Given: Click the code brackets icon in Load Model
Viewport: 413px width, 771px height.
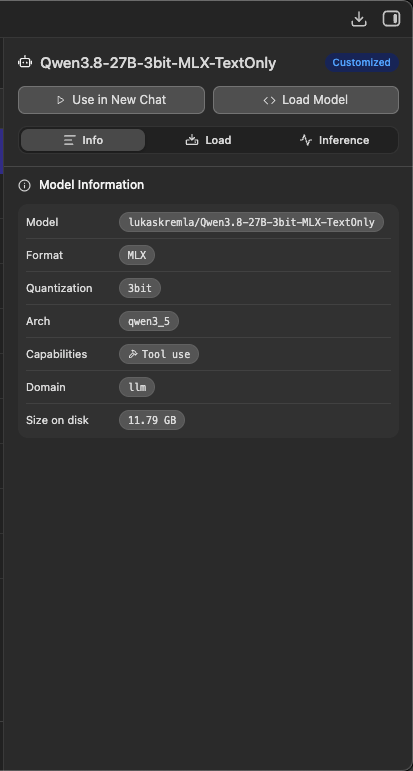Looking at the screenshot, I should (x=269, y=100).
